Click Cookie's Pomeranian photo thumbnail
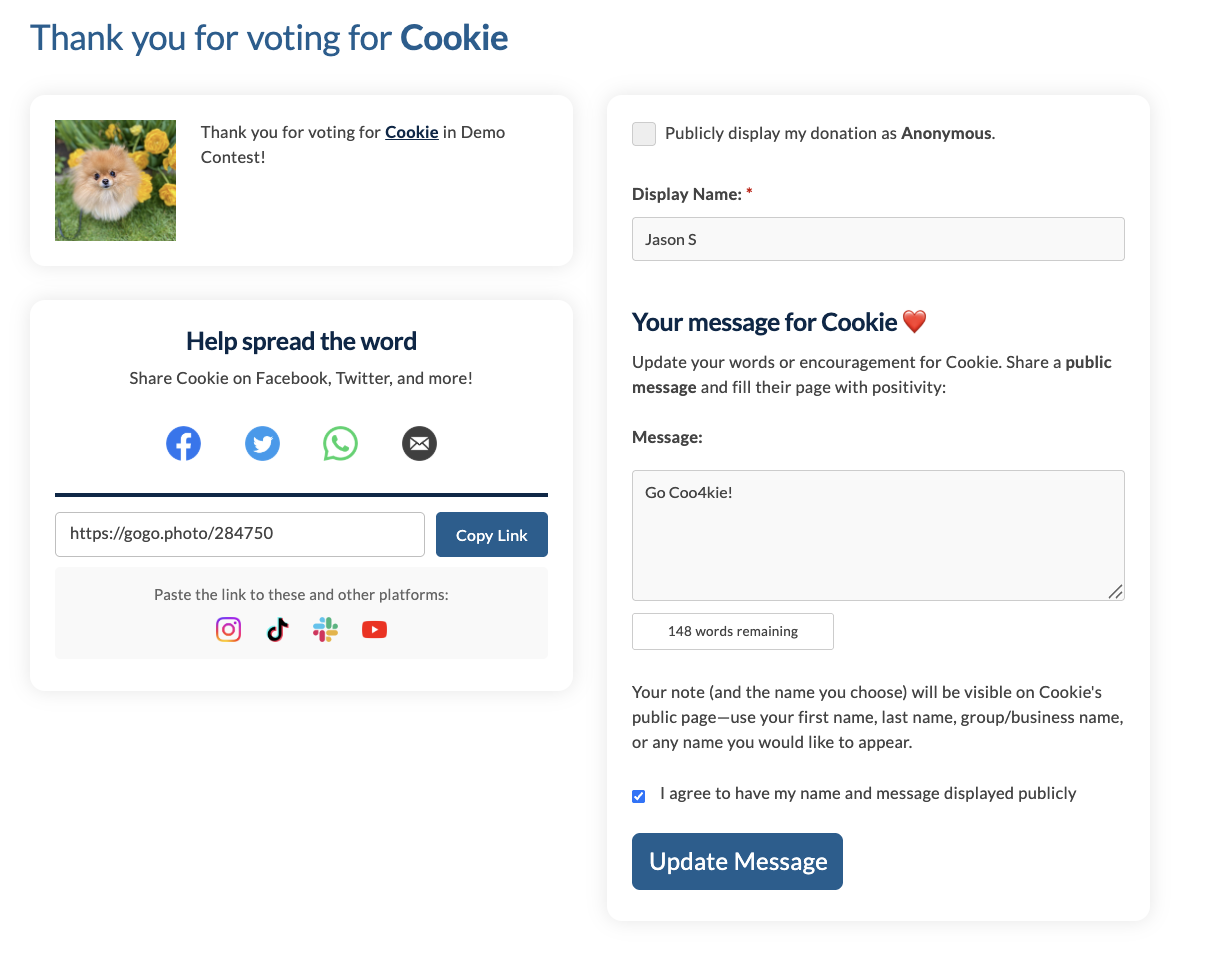The image size is (1222, 960). pyautogui.click(x=115, y=180)
